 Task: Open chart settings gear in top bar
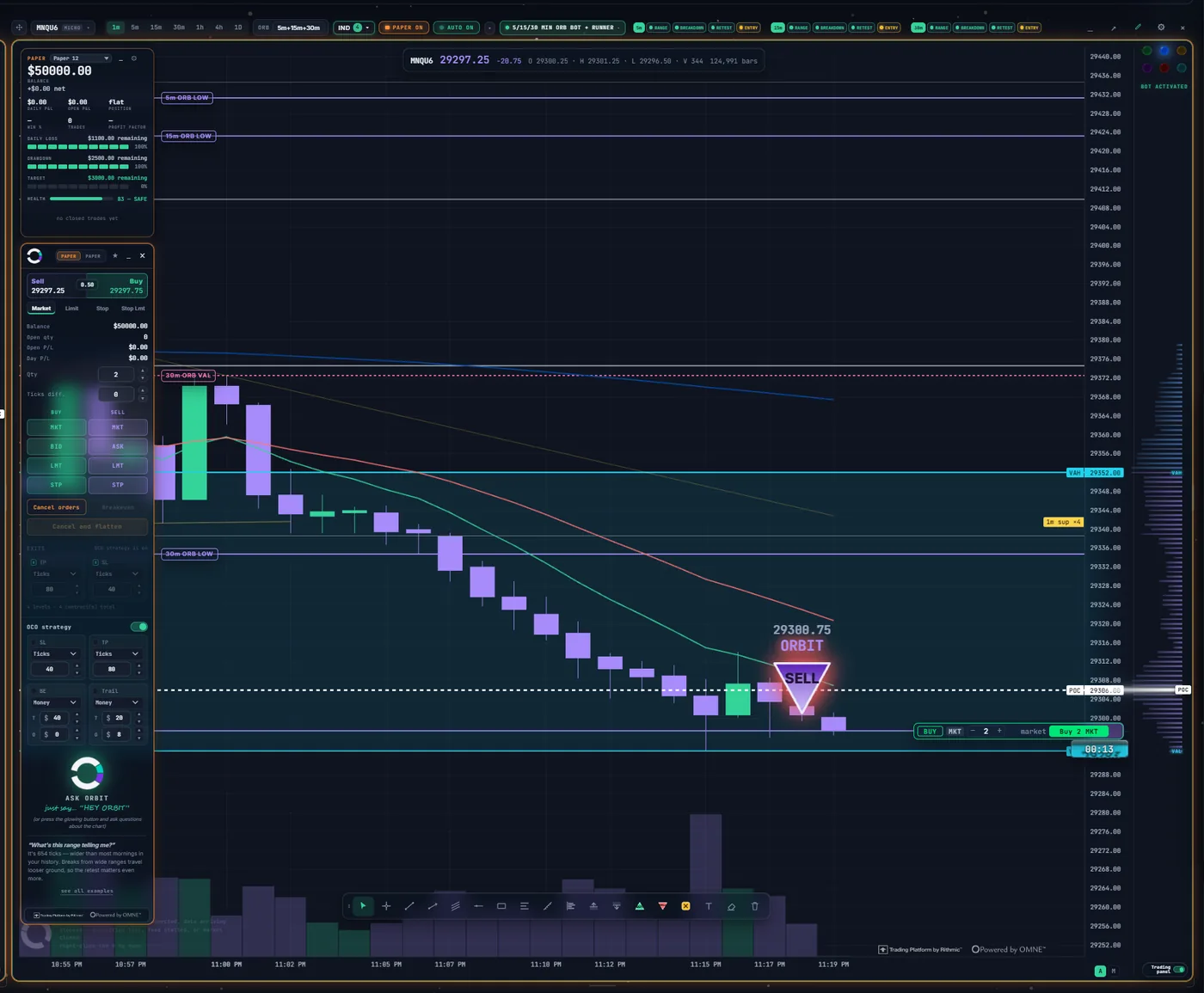pyautogui.click(x=1161, y=28)
